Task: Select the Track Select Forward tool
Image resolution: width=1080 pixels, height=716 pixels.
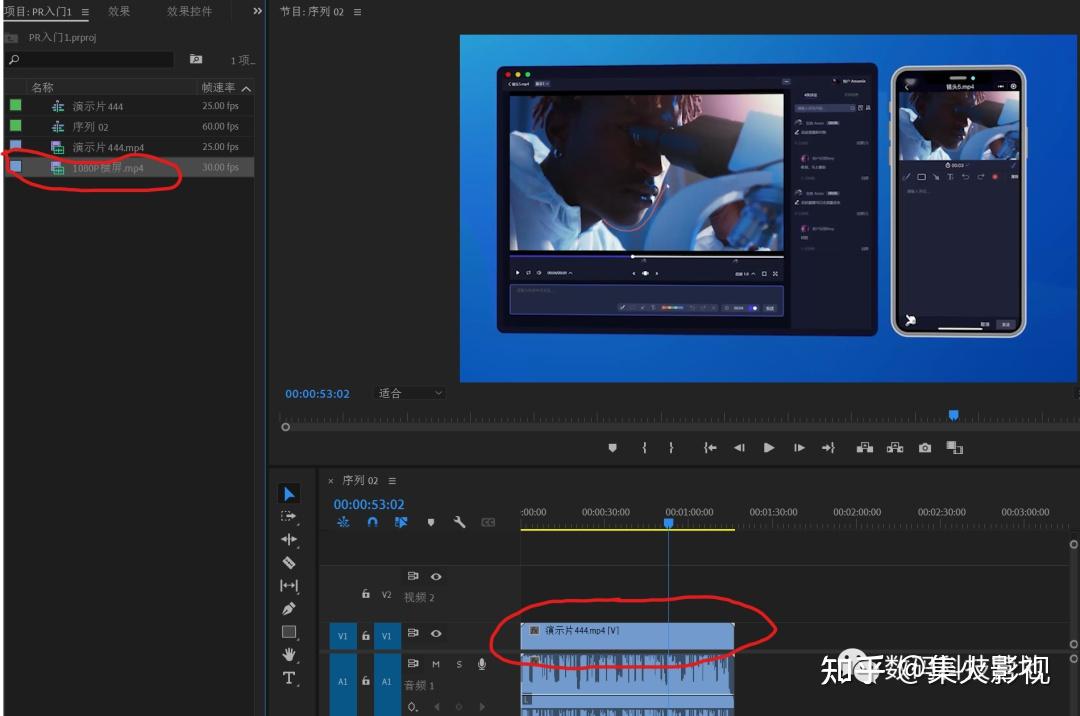Action: pyautogui.click(x=287, y=514)
